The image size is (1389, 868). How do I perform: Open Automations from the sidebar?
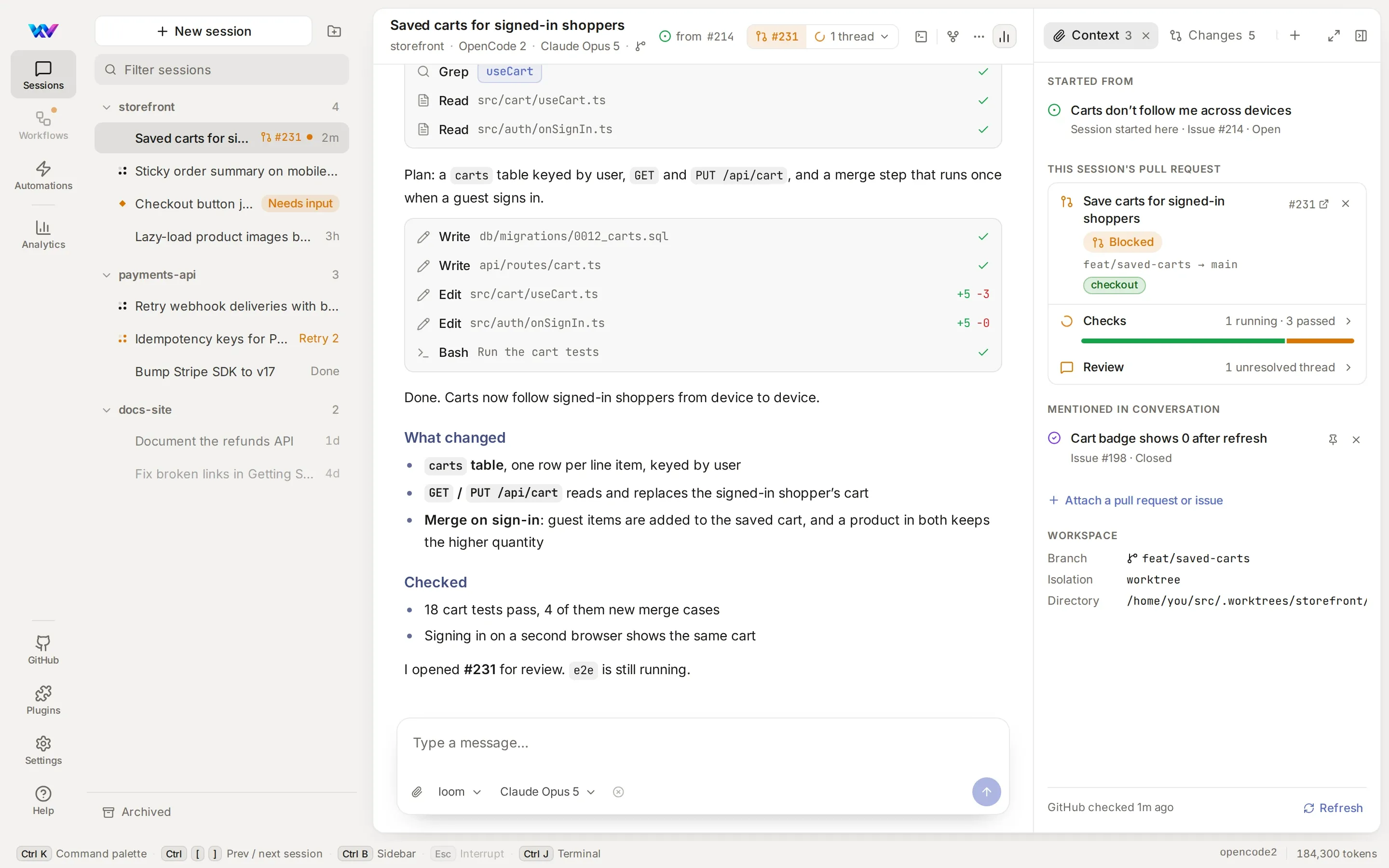click(43, 175)
